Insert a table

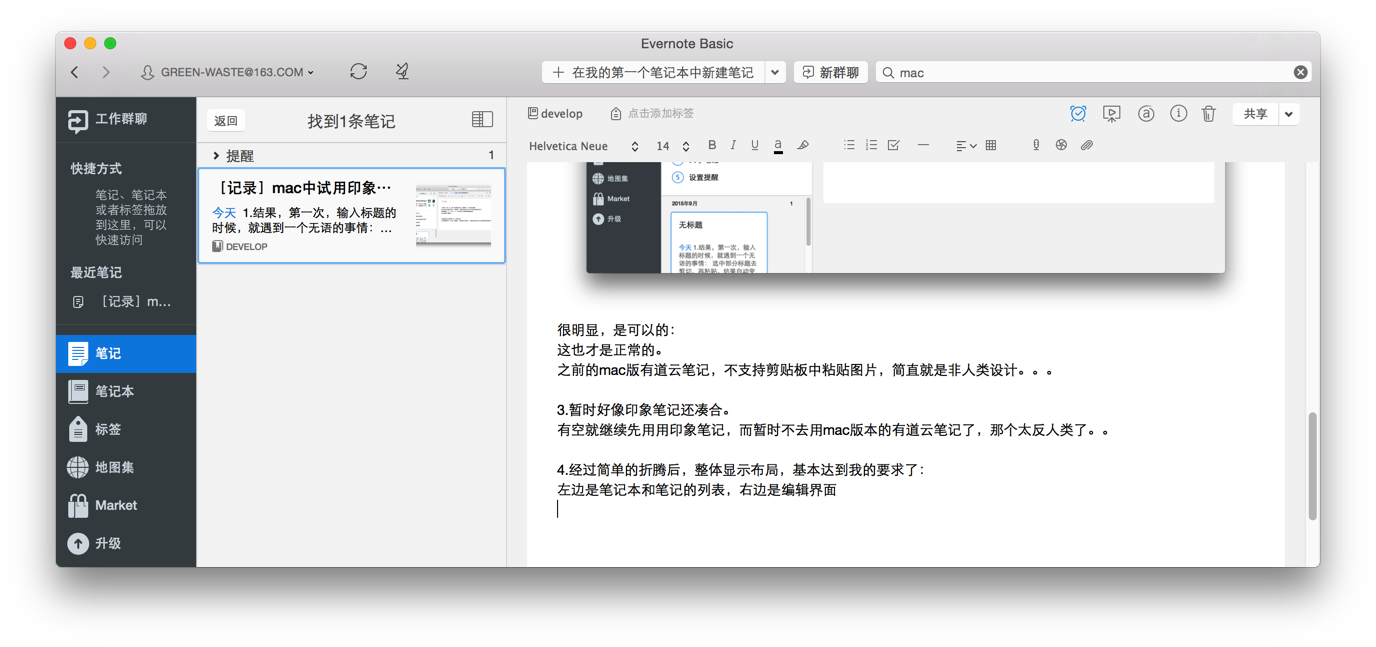pos(991,146)
